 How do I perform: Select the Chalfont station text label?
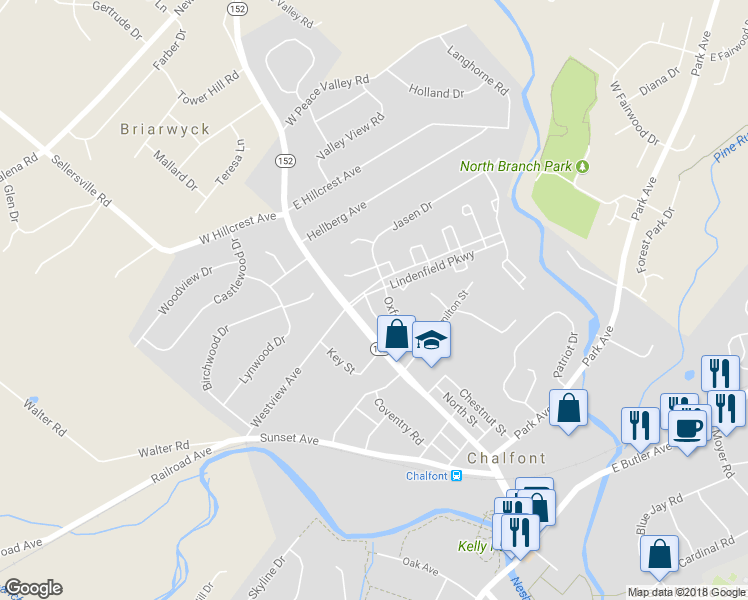(427, 476)
